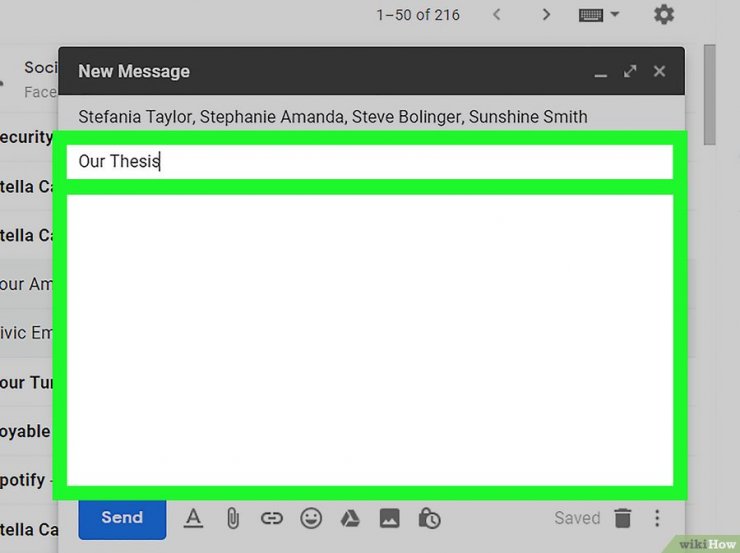Screen dimensions: 740x553
Task: Open input tools keyboard dropdown
Action: pos(599,15)
